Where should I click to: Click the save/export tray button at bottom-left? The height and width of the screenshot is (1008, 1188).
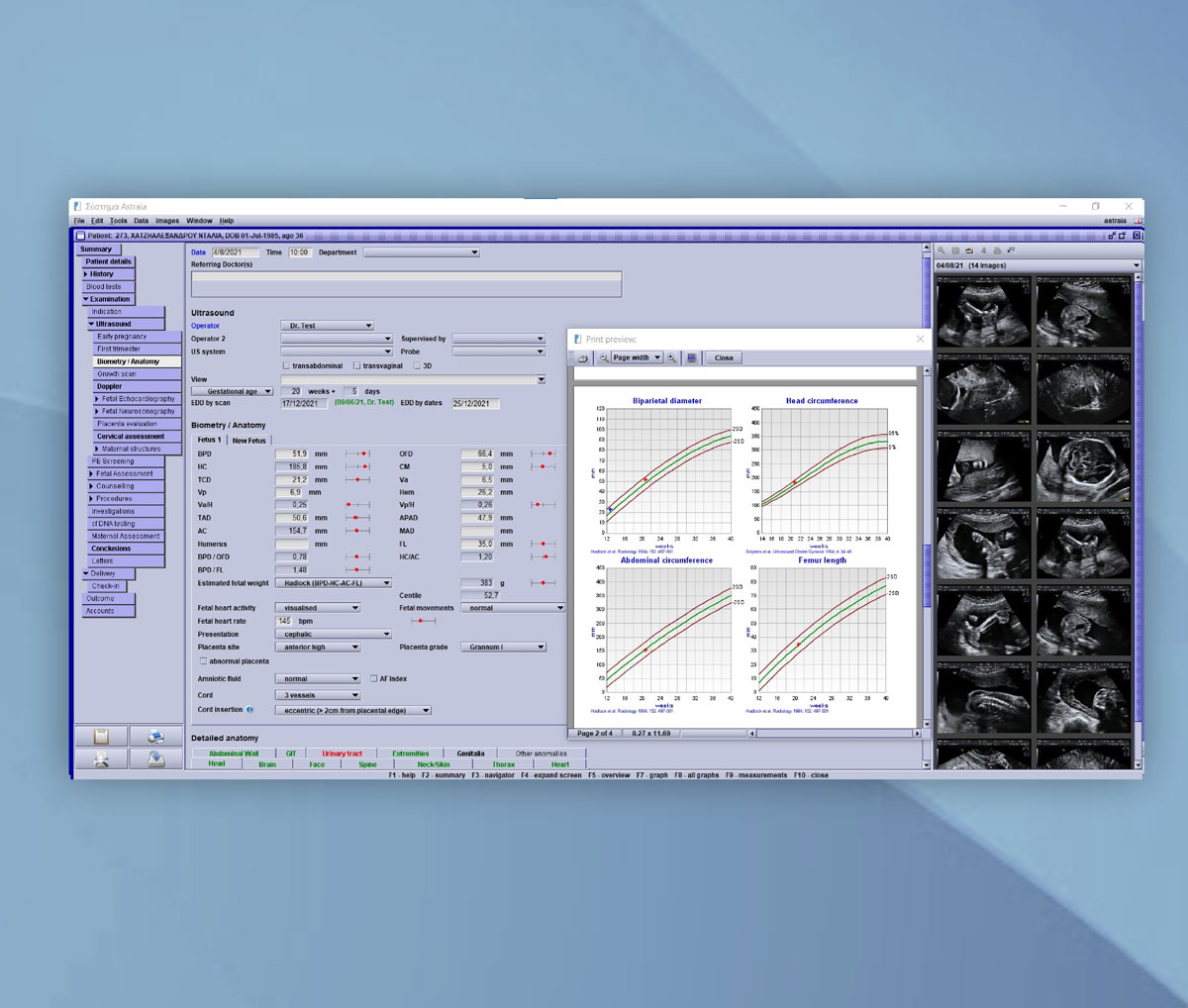[x=155, y=759]
